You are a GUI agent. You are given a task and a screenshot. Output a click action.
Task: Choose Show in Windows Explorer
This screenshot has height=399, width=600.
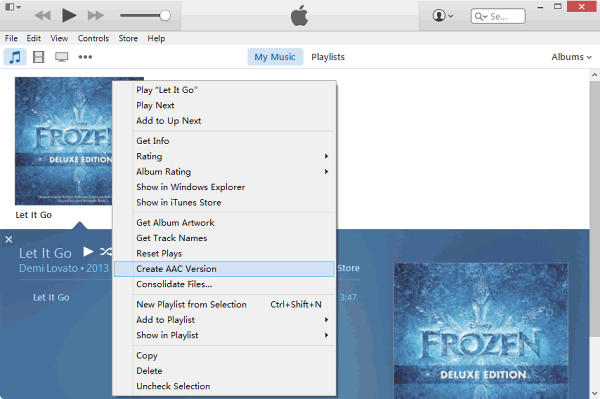tap(224, 187)
